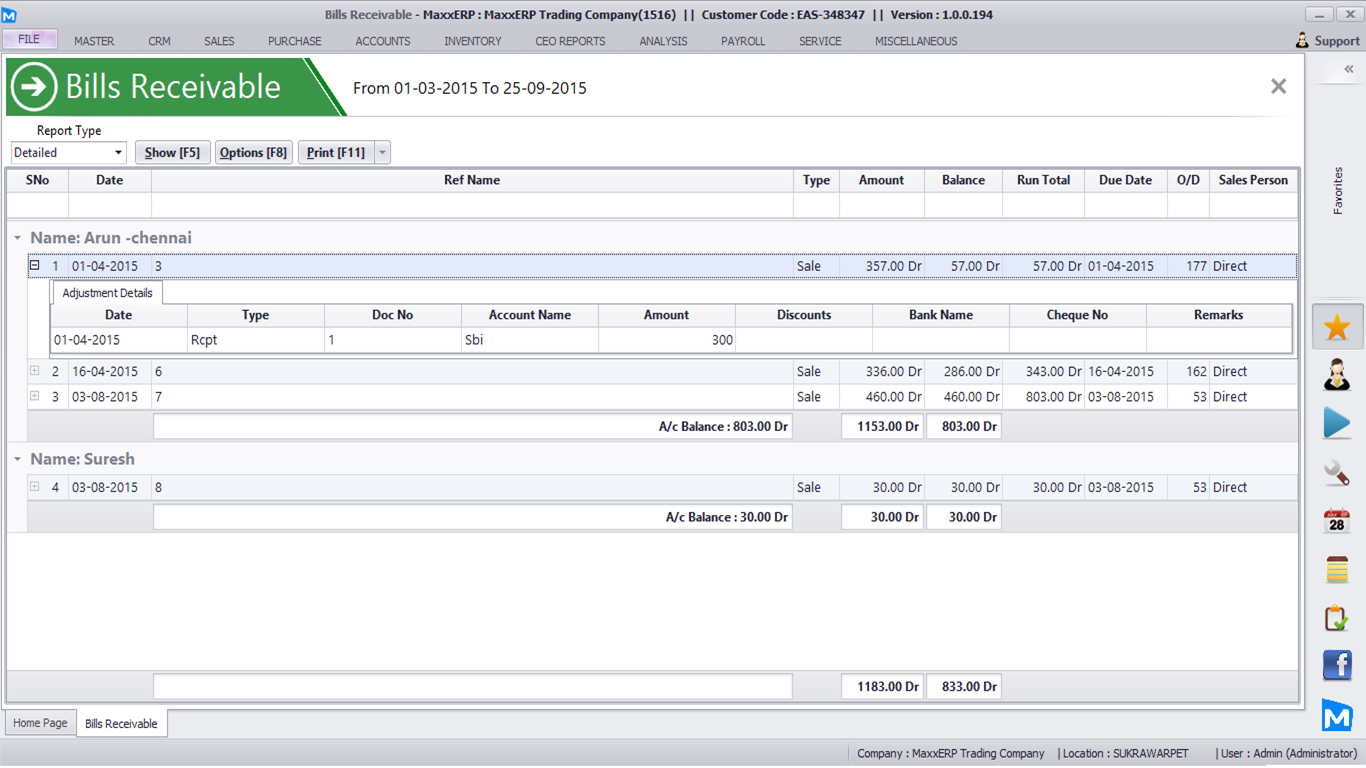Viewport: 1366px width, 768px height.
Task: Open the Facebook icon in sidebar
Action: click(x=1337, y=665)
